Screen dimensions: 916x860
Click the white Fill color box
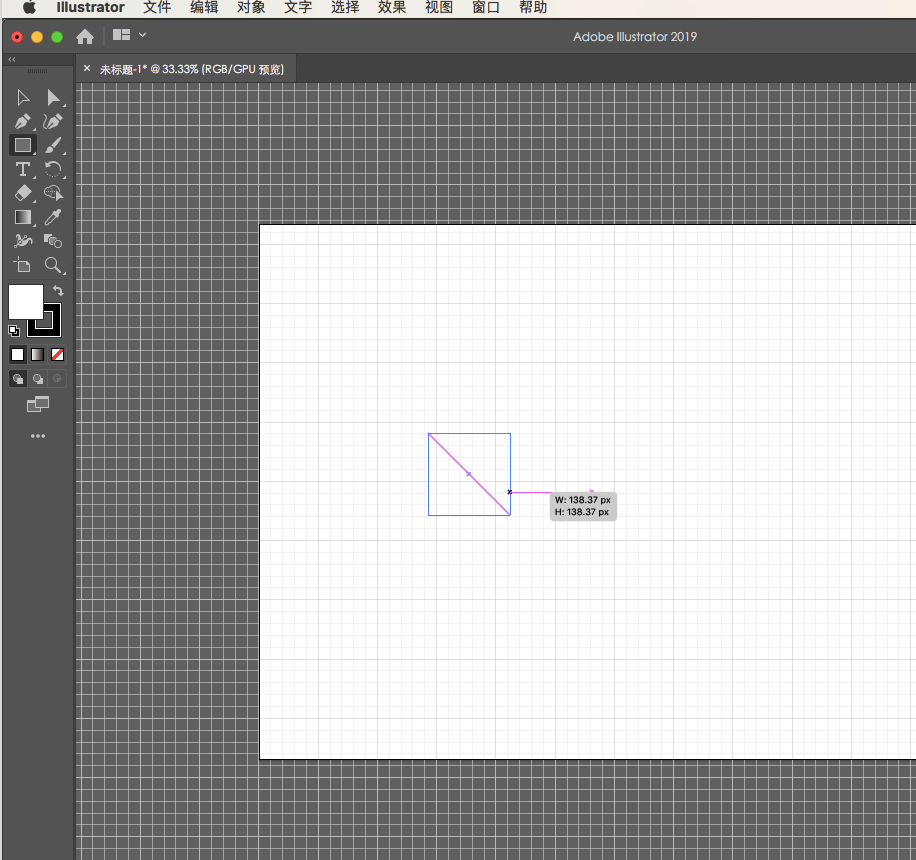pyautogui.click(x=25, y=302)
